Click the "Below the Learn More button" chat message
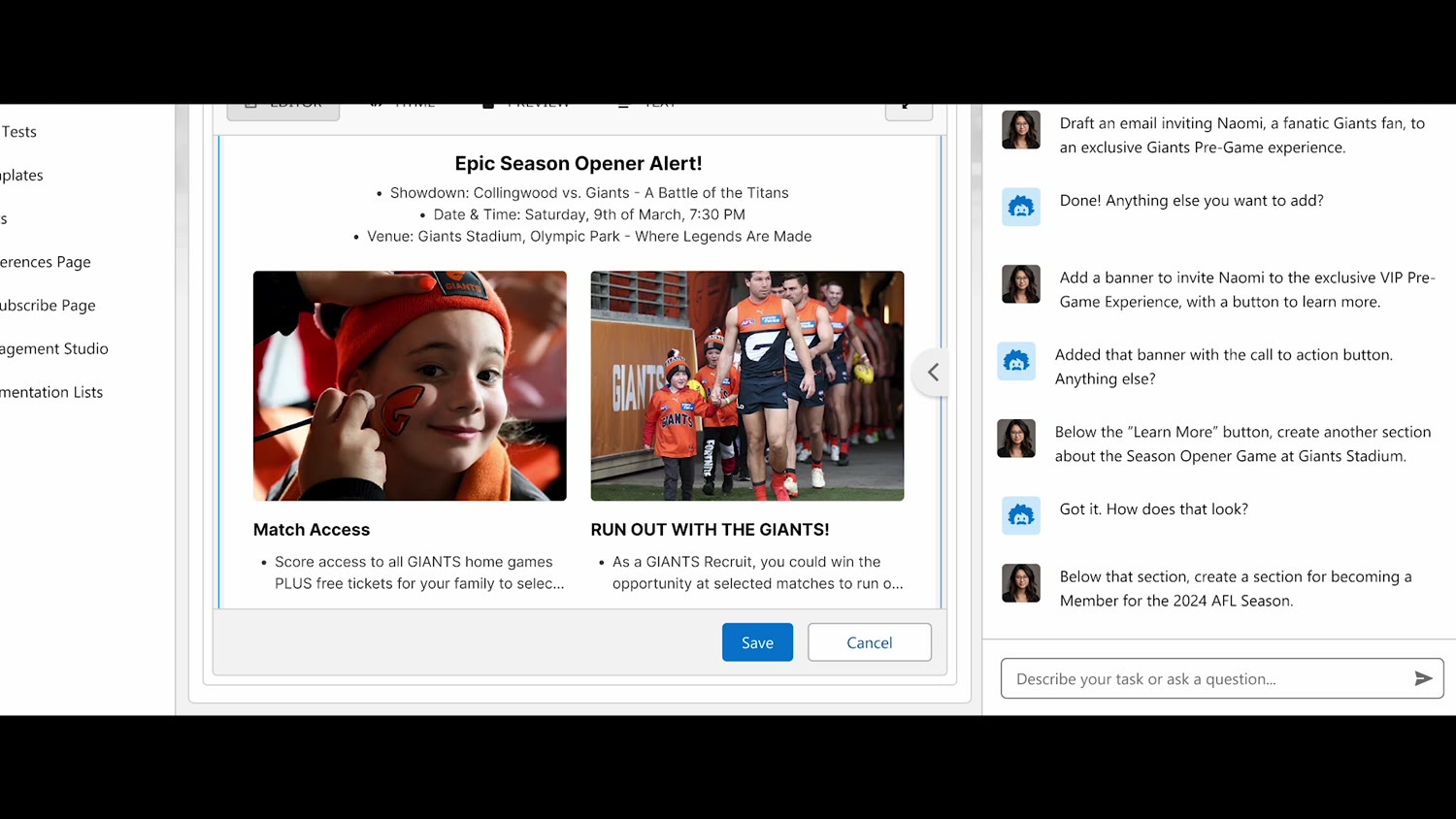The width and height of the screenshot is (1456, 819). tap(1242, 444)
